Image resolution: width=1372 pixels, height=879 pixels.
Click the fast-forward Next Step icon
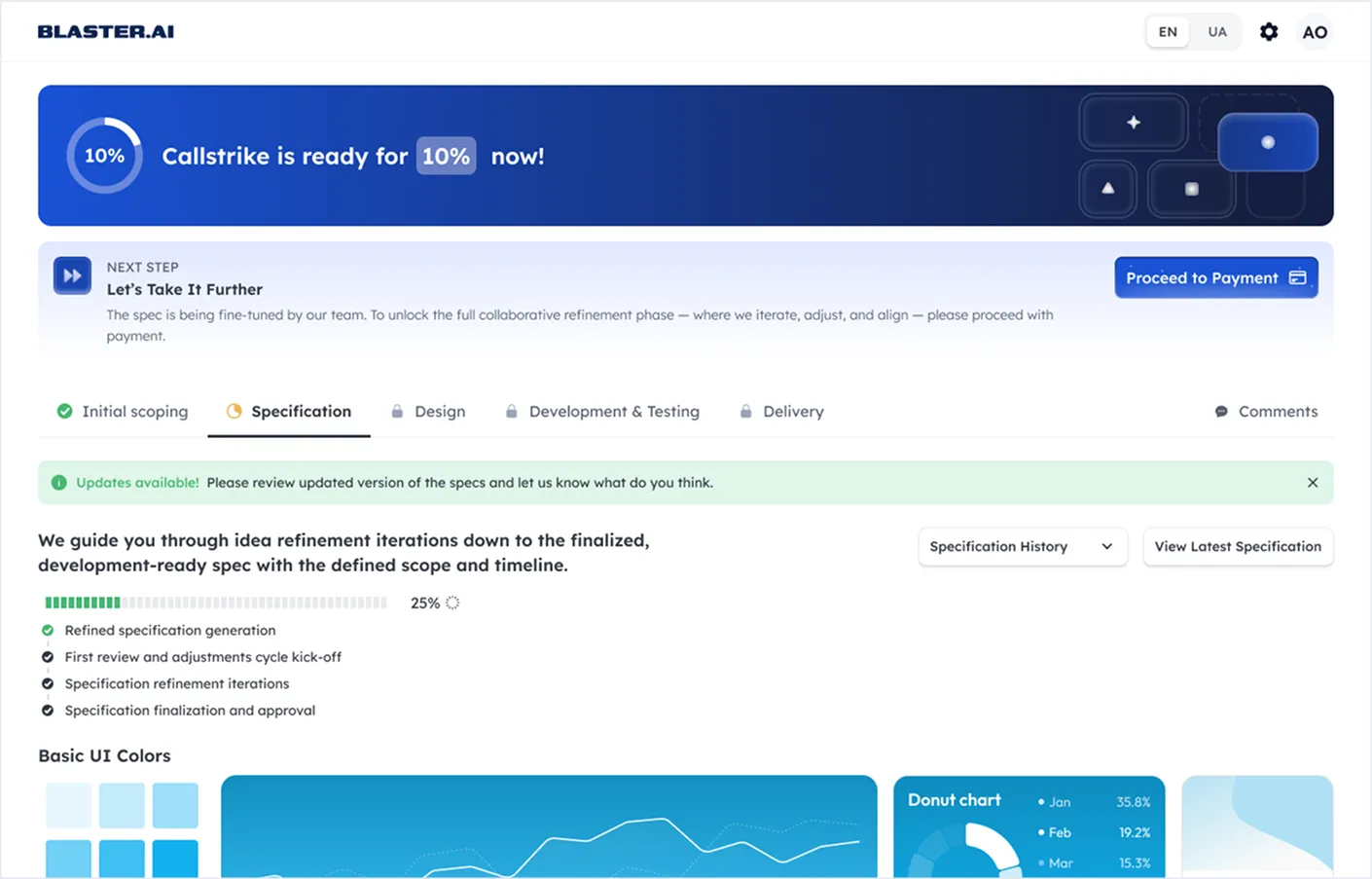click(x=72, y=276)
